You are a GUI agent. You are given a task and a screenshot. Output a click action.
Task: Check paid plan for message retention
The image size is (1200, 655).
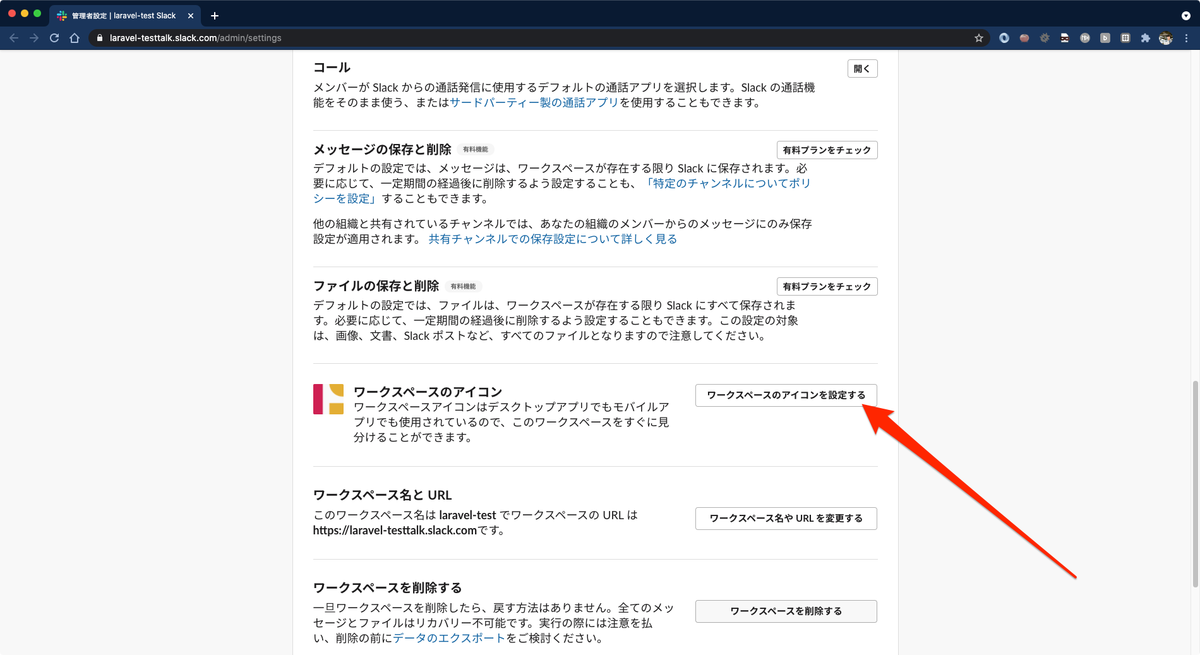(827, 150)
